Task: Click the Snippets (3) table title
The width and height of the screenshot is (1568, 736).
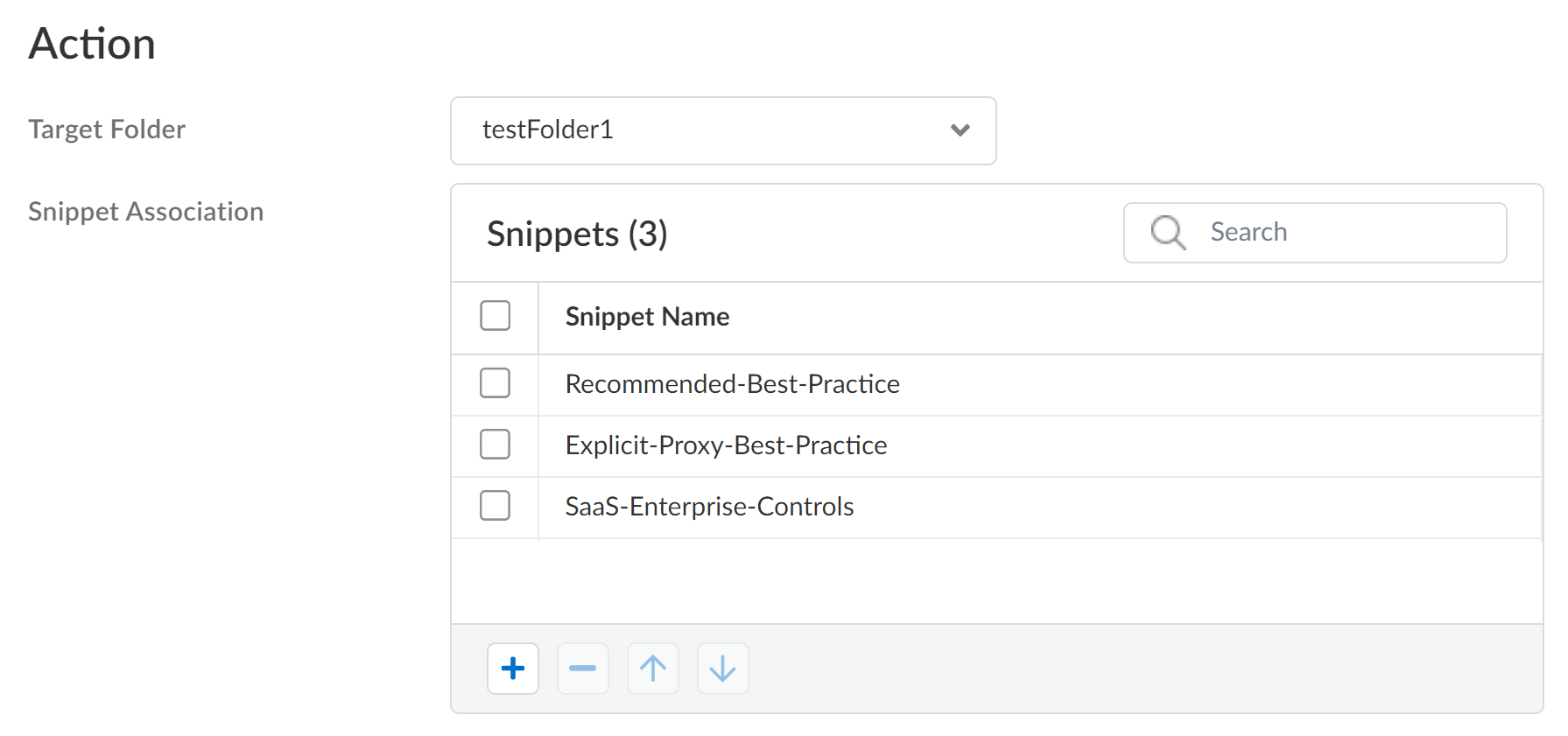Action: point(577,234)
